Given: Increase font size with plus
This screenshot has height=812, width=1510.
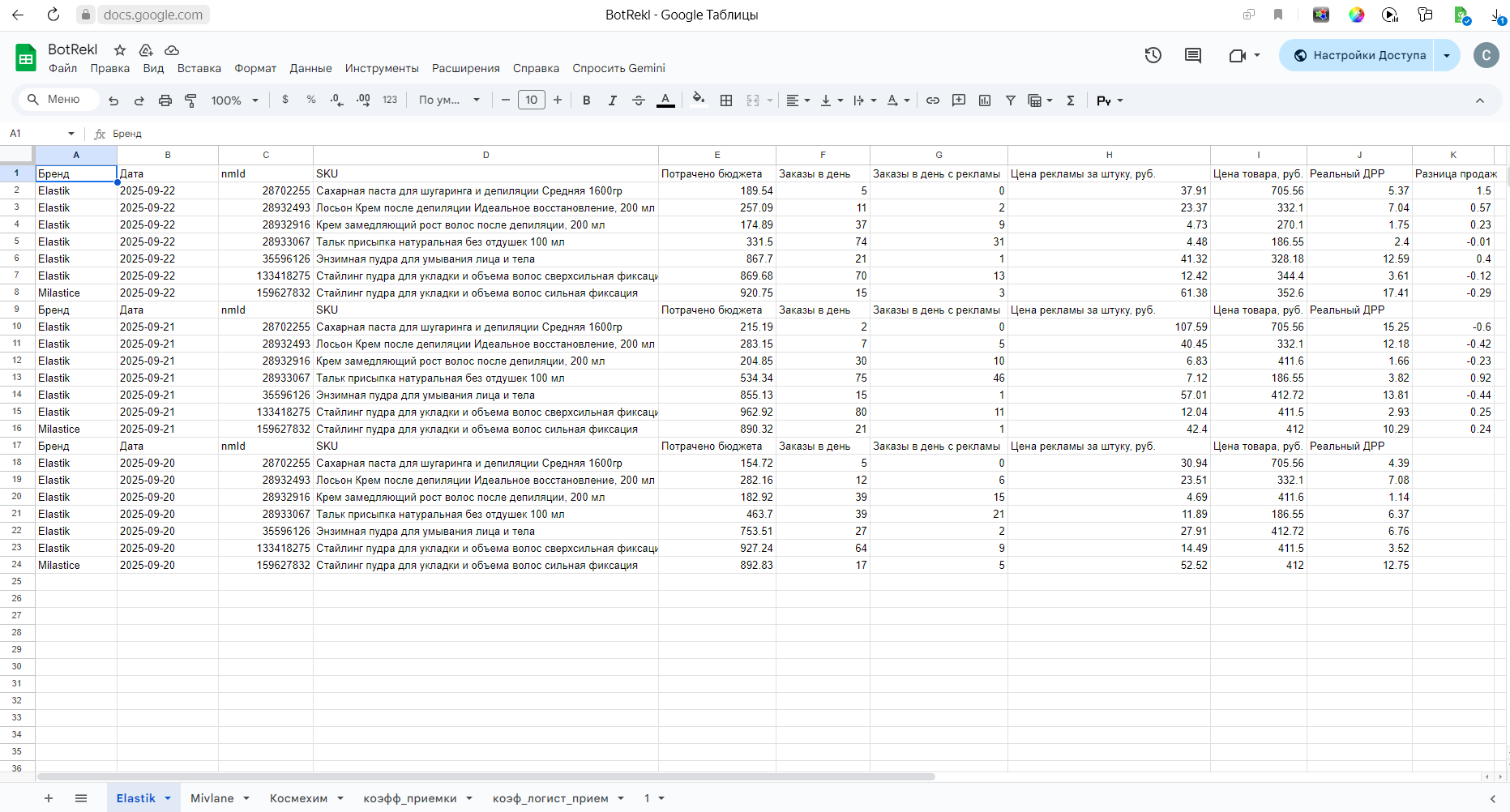Looking at the screenshot, I should [558, 100].
